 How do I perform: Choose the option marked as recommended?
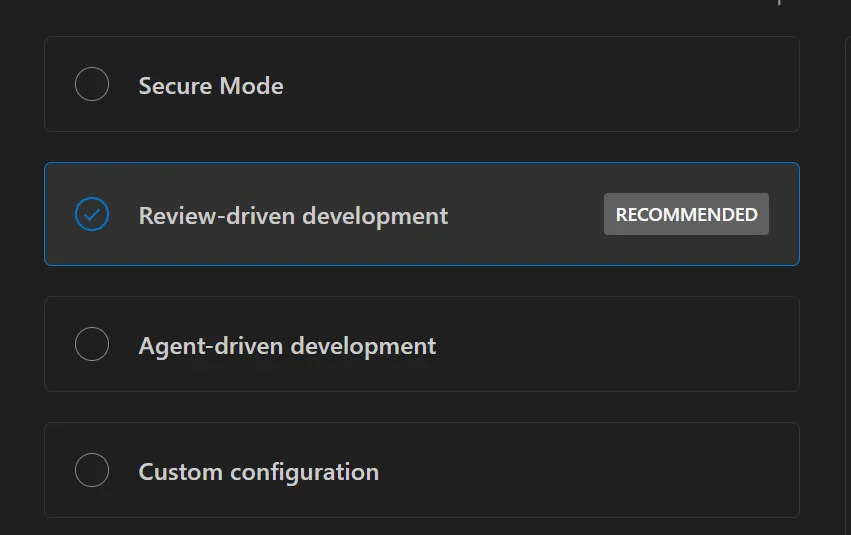coord(293,216)
